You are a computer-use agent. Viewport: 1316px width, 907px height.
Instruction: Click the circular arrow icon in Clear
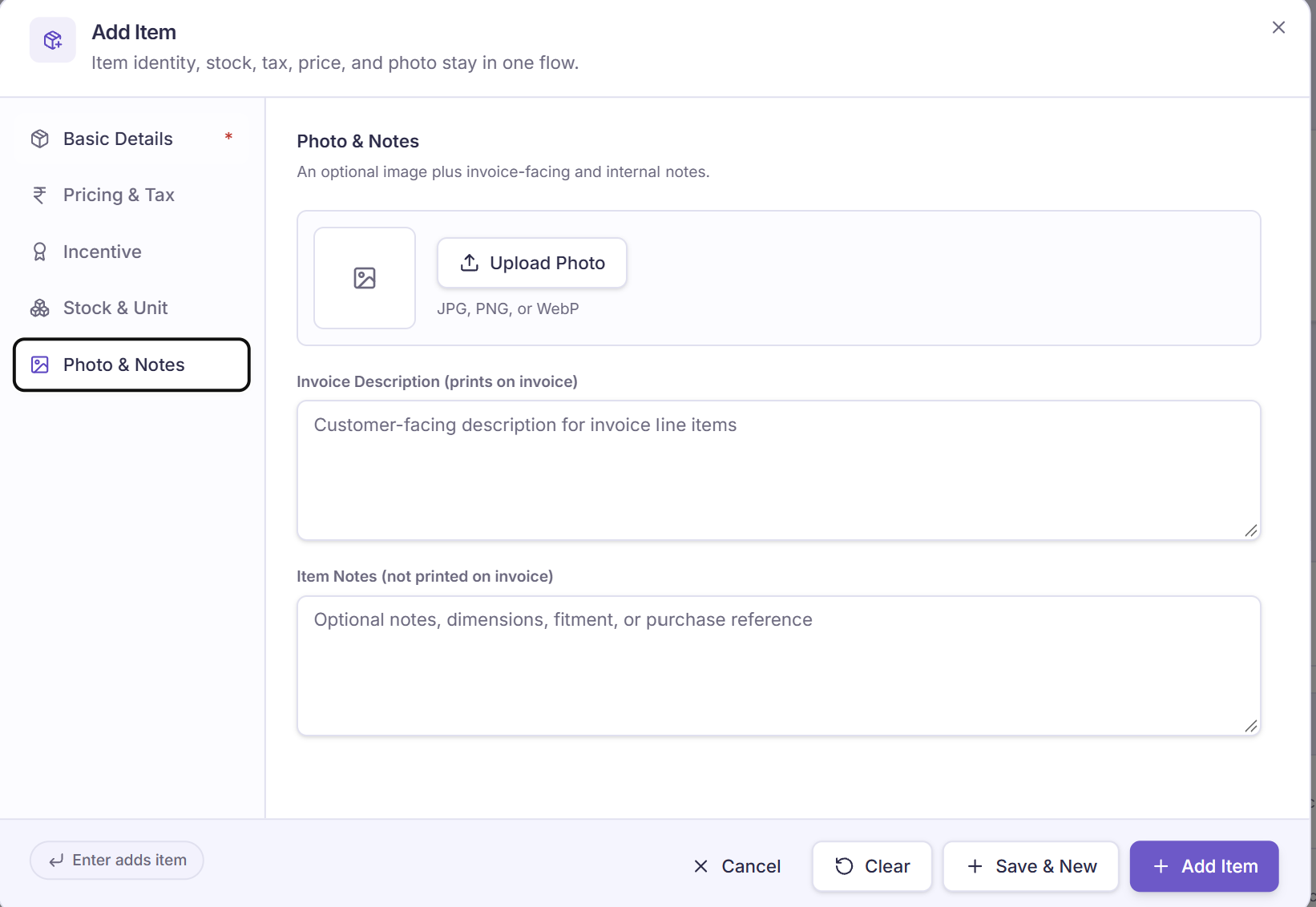pyautogui.click(x=844, y=866)
